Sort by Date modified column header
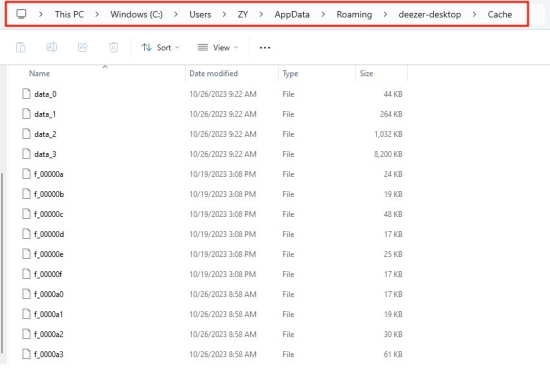The height and width of the screenshot is (372, 550). [x=213, y=73]
